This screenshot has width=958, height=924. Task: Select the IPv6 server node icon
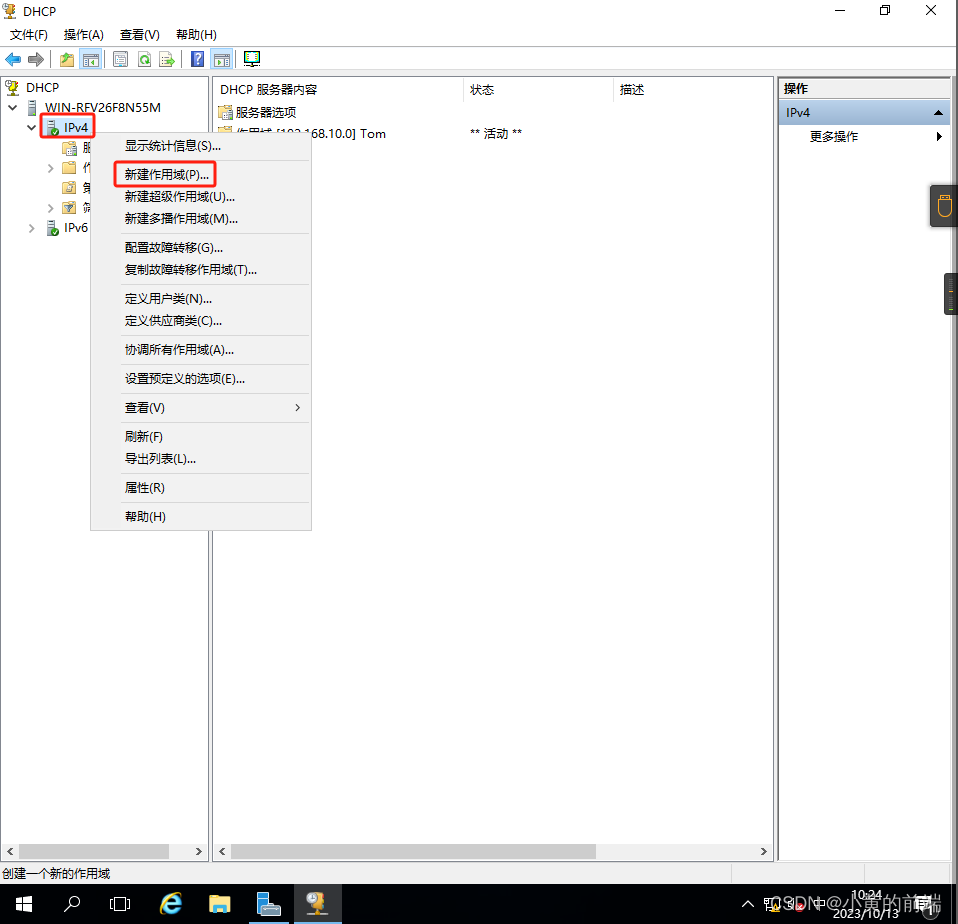click(51, 228)
